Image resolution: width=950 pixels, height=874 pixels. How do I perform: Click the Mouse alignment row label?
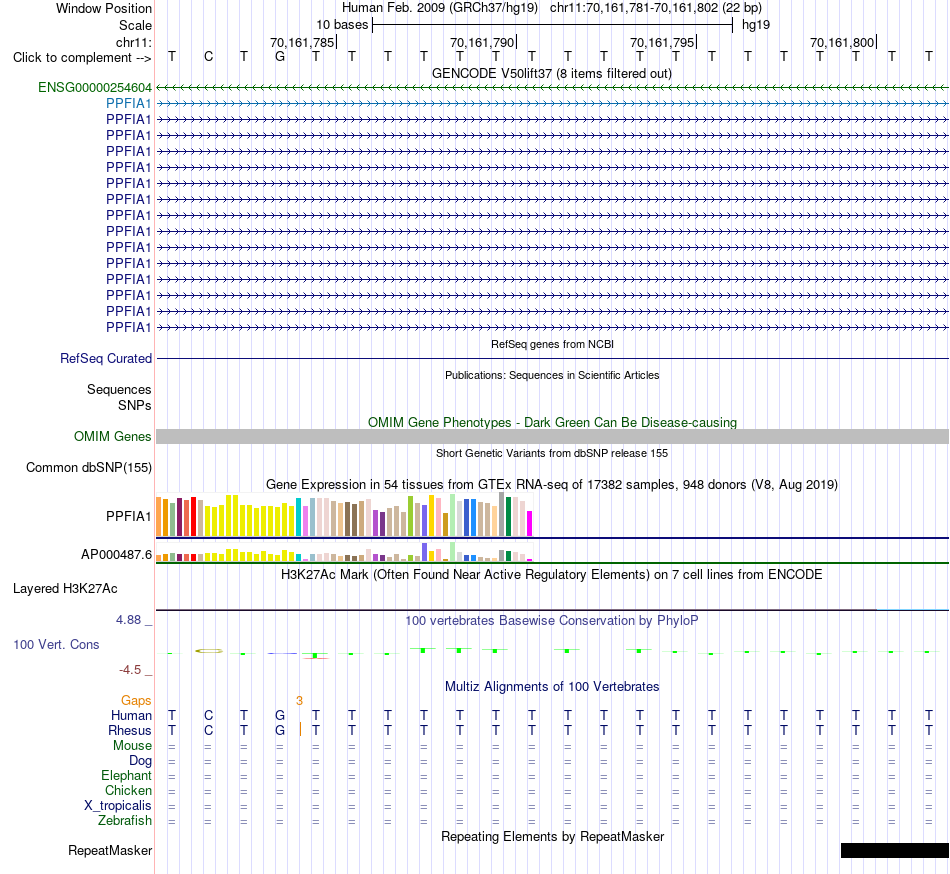click(x=132, y=746)
